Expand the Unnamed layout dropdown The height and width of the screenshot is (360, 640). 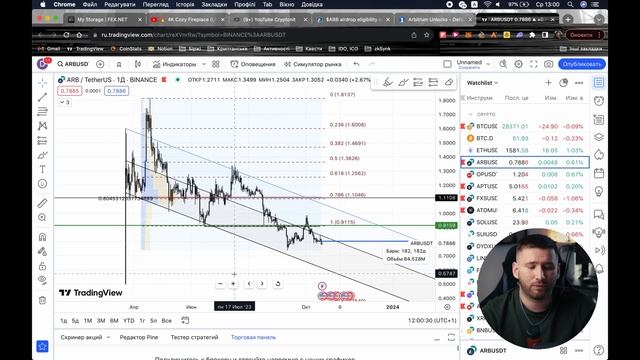pos(488,64)
